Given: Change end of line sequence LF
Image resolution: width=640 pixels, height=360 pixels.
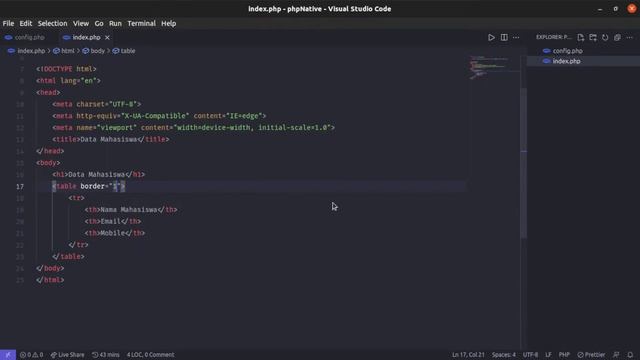Looking at the screenshot, I should [x=548, y=355].
